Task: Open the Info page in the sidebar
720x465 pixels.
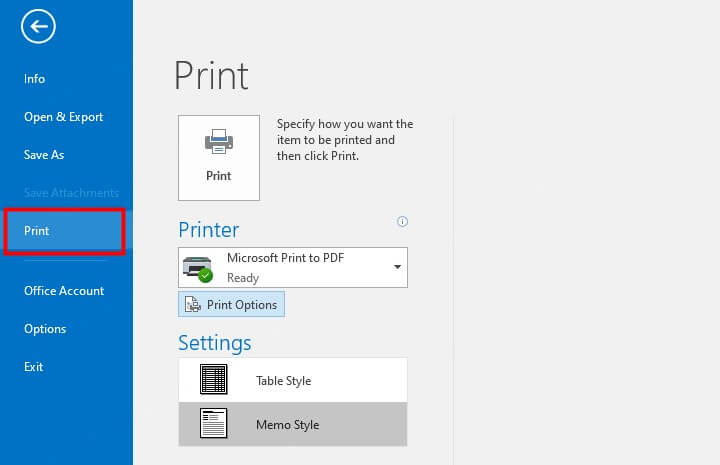Action: [35, 79]
